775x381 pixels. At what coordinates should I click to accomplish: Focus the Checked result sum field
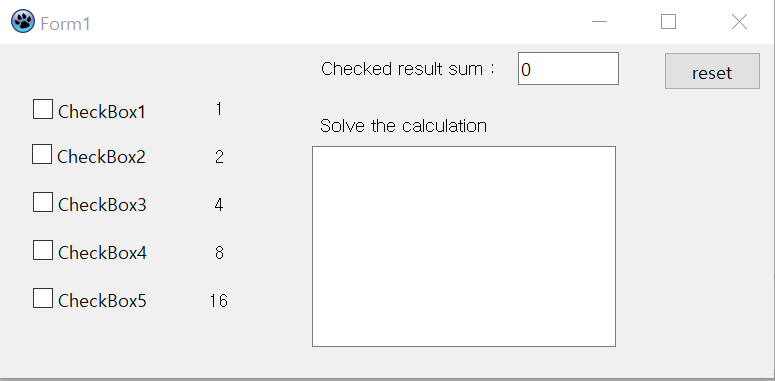point(568,69)
